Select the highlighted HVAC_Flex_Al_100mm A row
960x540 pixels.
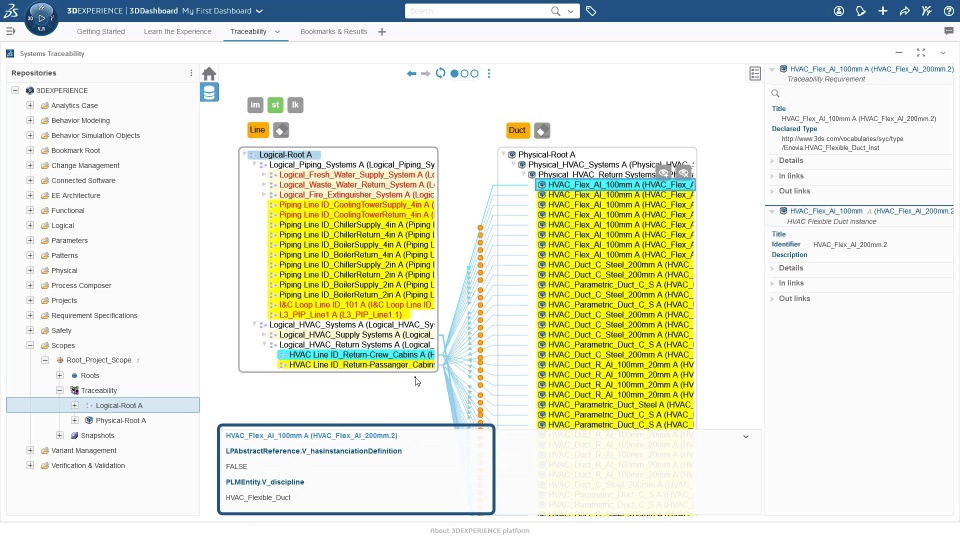click(615, 184)
